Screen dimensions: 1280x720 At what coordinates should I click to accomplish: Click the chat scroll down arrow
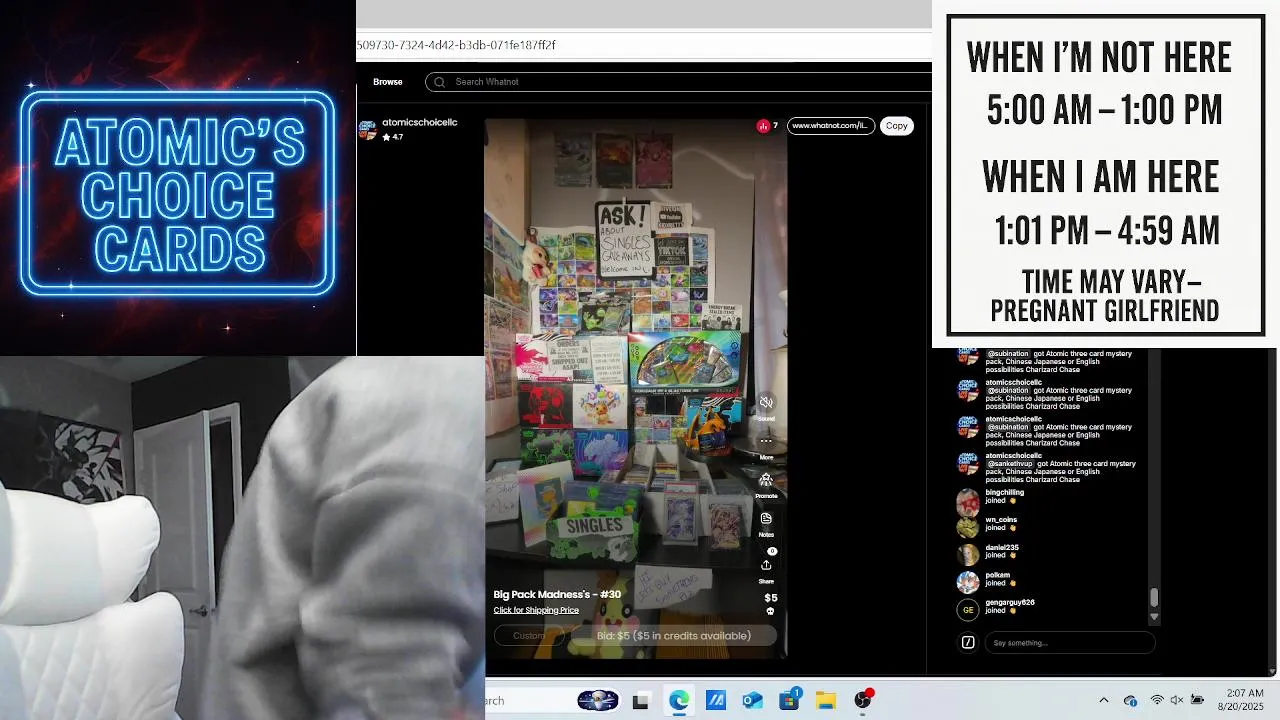[1154, 617]
